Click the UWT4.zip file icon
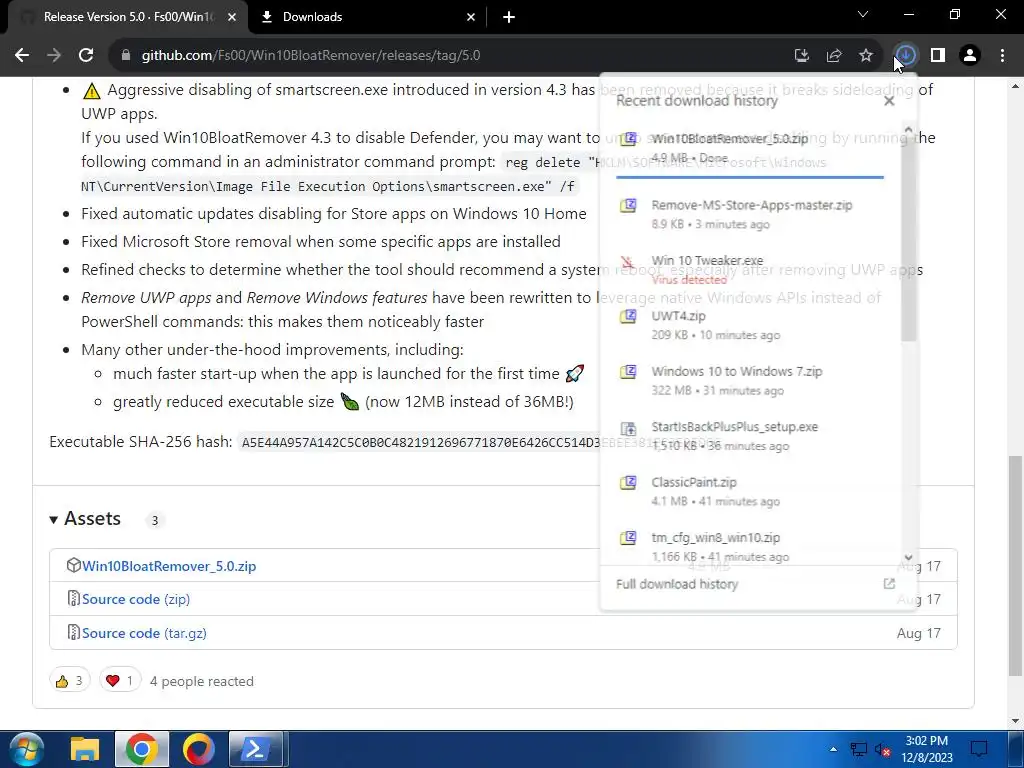The width and height of the screenshot is (1024, 768). [628, 316]
